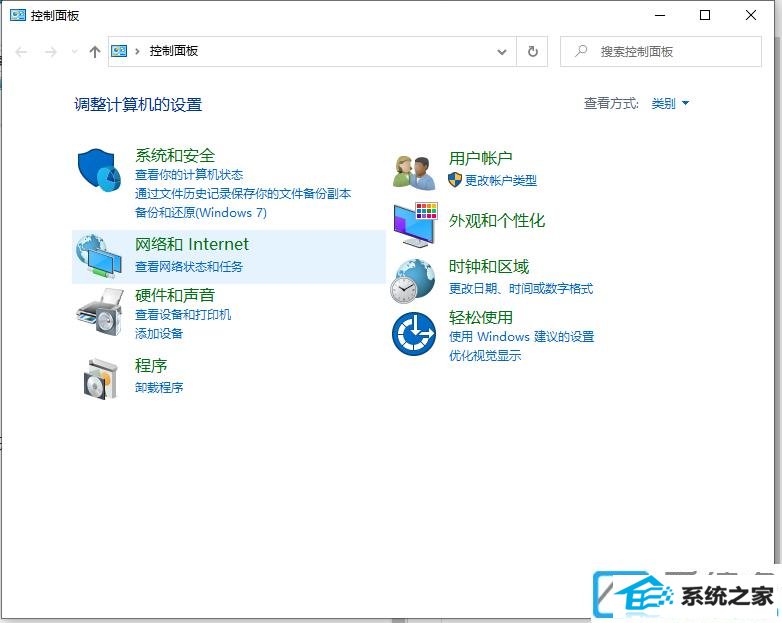Click the refresh button beside address bar
Image resolution: width=782 pixels, height=623 pixels.
(x=533, y=51)
